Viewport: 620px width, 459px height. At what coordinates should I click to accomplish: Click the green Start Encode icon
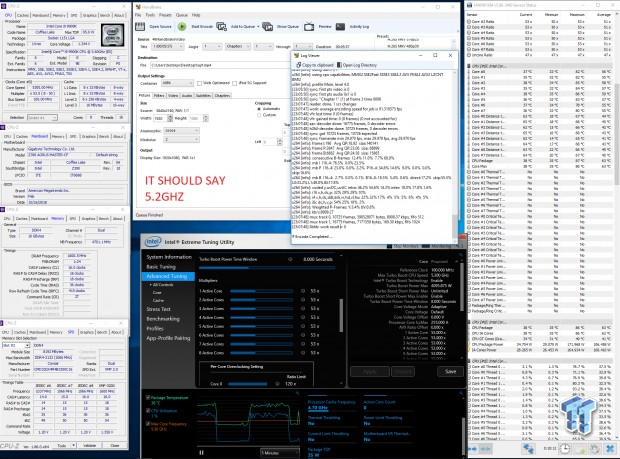click(x=182, y=26)
